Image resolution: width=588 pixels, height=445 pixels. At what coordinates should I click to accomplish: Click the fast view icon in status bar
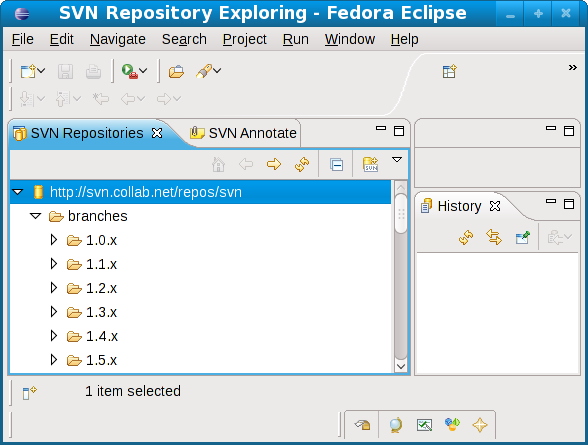pyautogui.click(x=29, y=392)
